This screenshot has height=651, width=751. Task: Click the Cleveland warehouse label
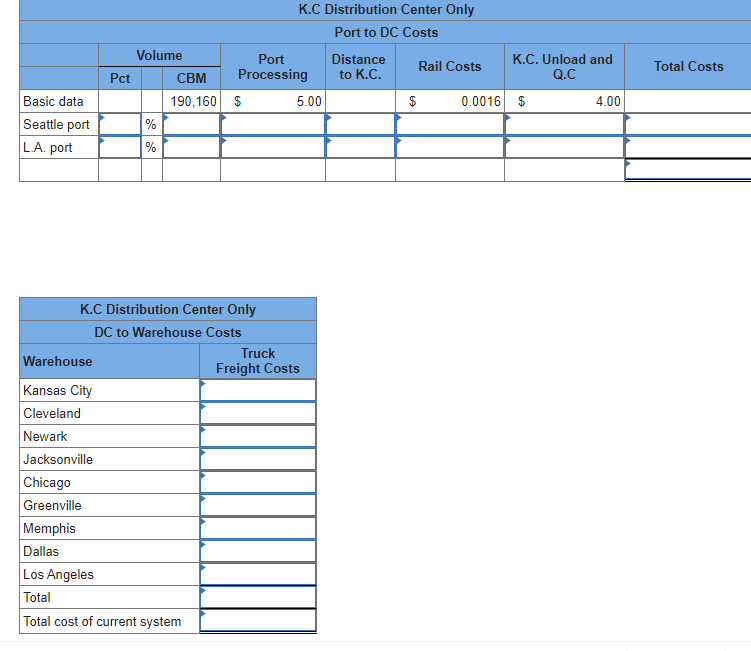click(x=52, y=413)
